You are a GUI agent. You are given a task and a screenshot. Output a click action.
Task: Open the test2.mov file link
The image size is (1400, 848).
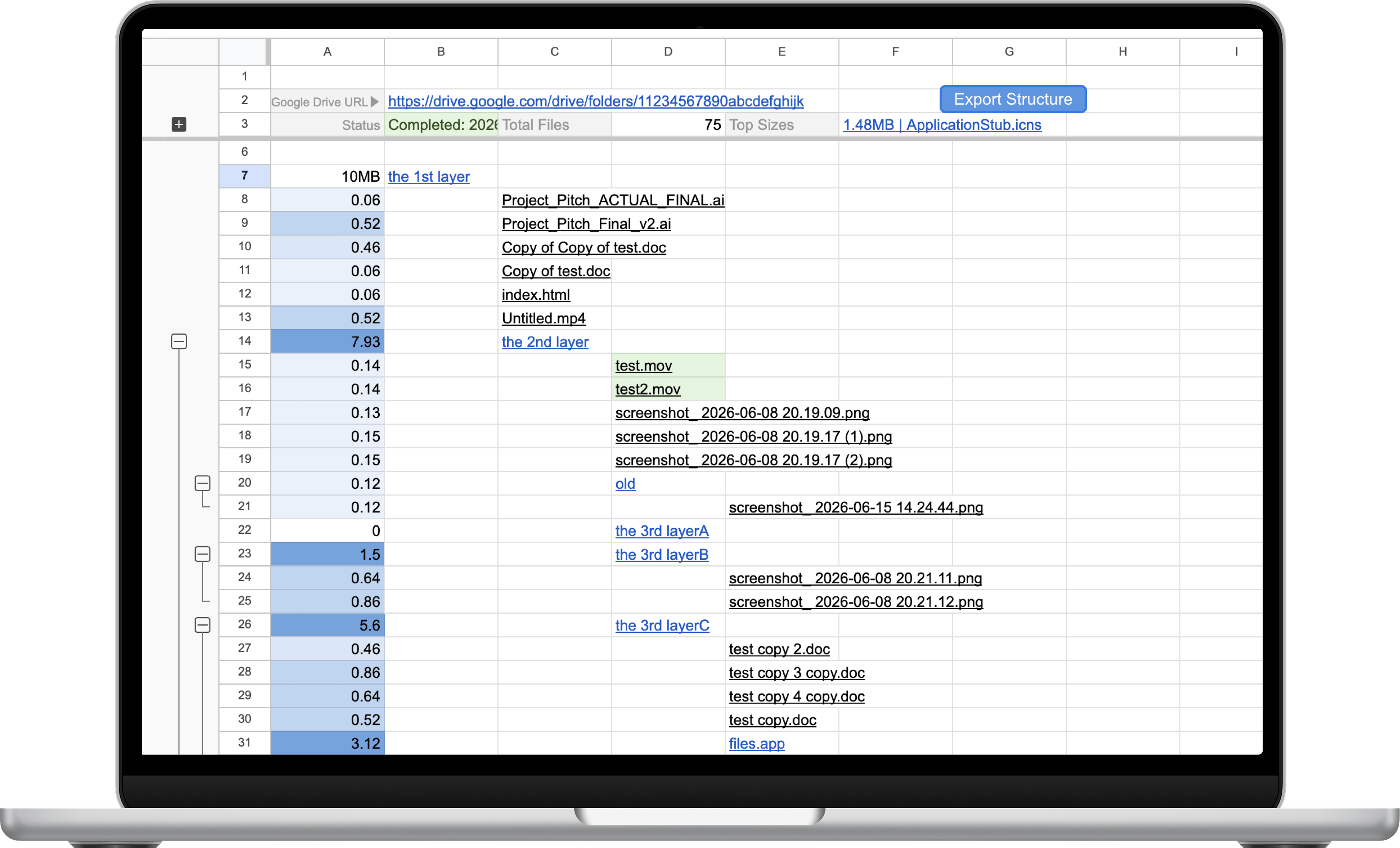(647, 390)
